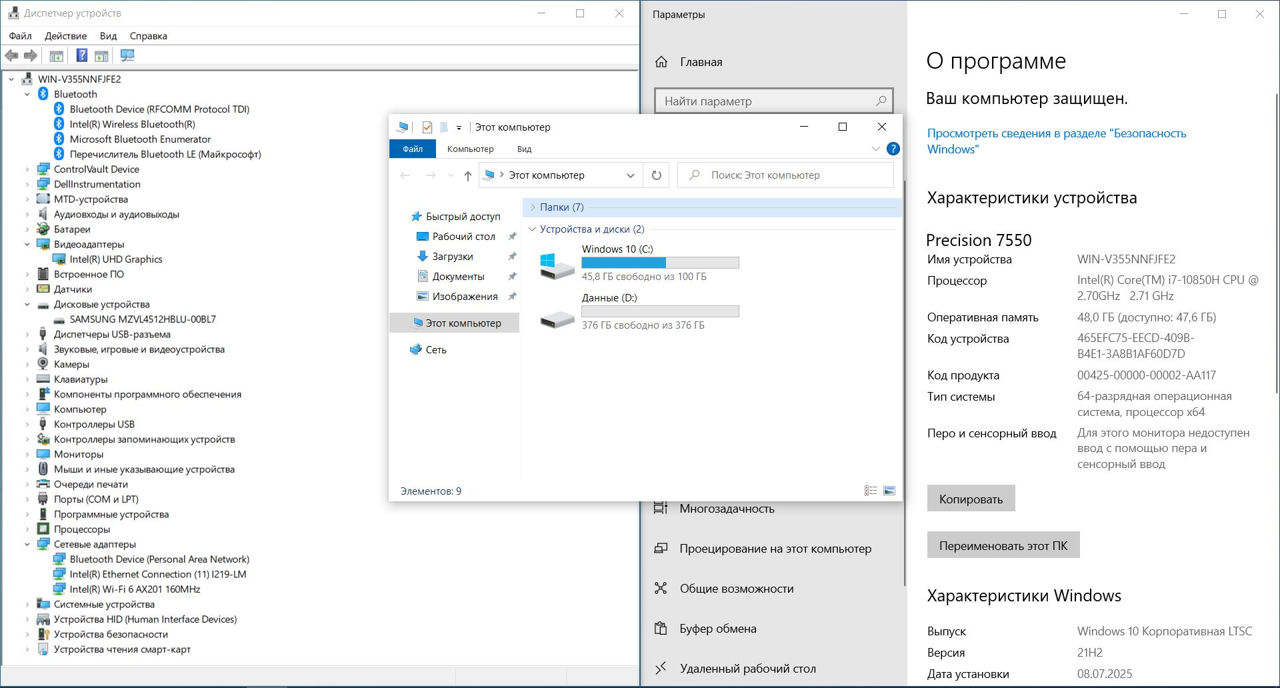Collapse the Bluetooth category in device tree
The width and height of the screenshot is (1280, 688).
pyautogui.click(x=28, y=94)
